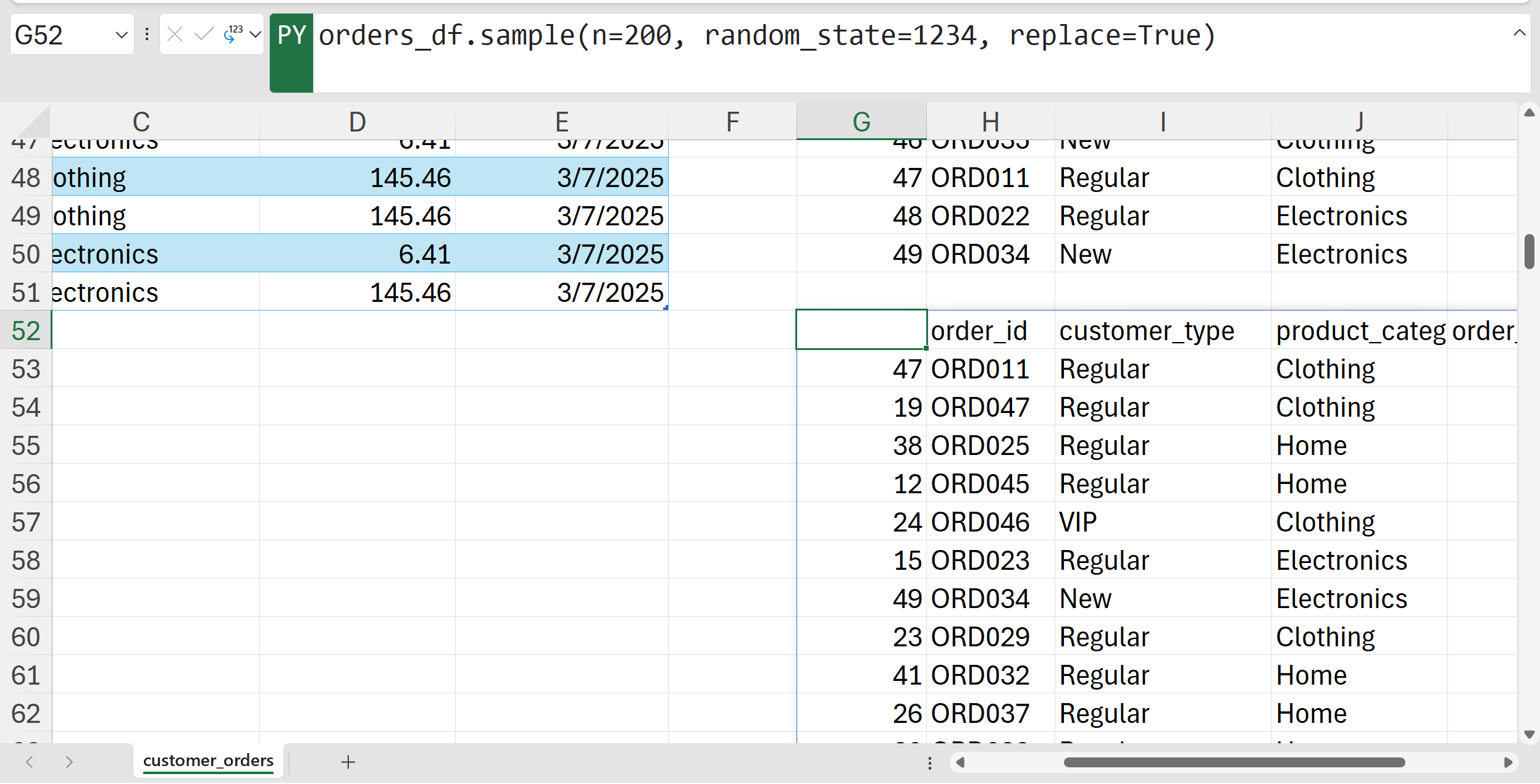
Task: Switch to the customer_orders sheet tab
Action: (x=208, y=761)
